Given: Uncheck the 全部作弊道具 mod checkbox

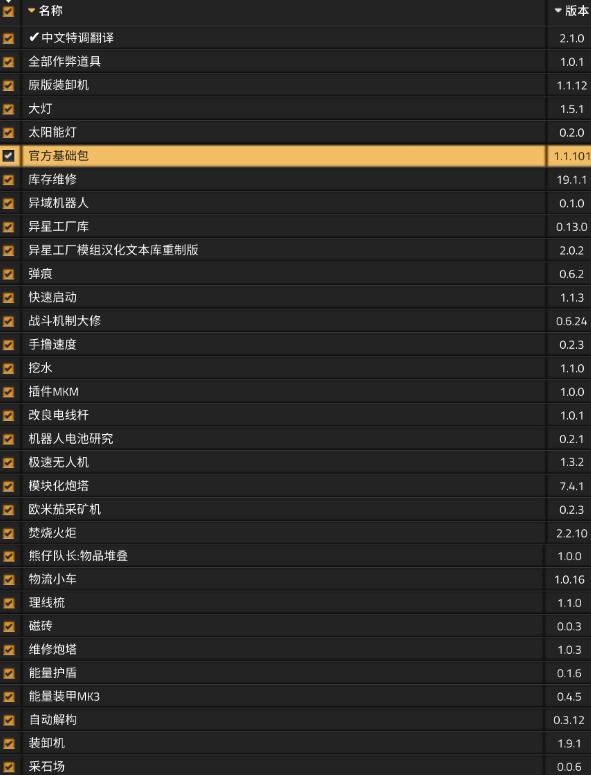Looking at the screenshot, I should click(x=8, y=62).
